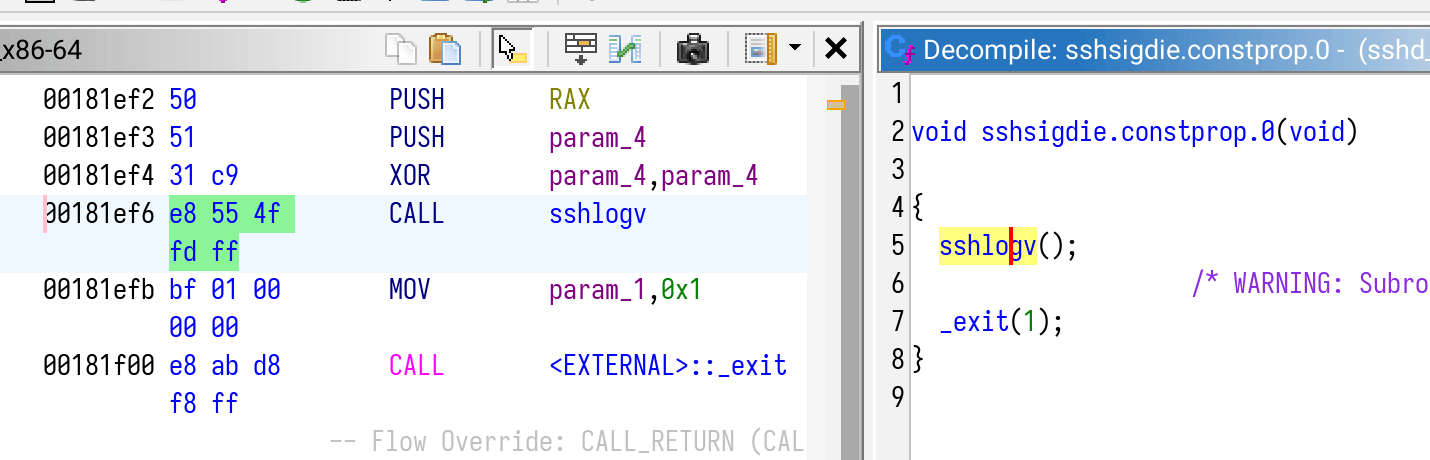Click the orange marker in overview margin
Screen dimensions: 1430x460
click(x=836, y=104)
